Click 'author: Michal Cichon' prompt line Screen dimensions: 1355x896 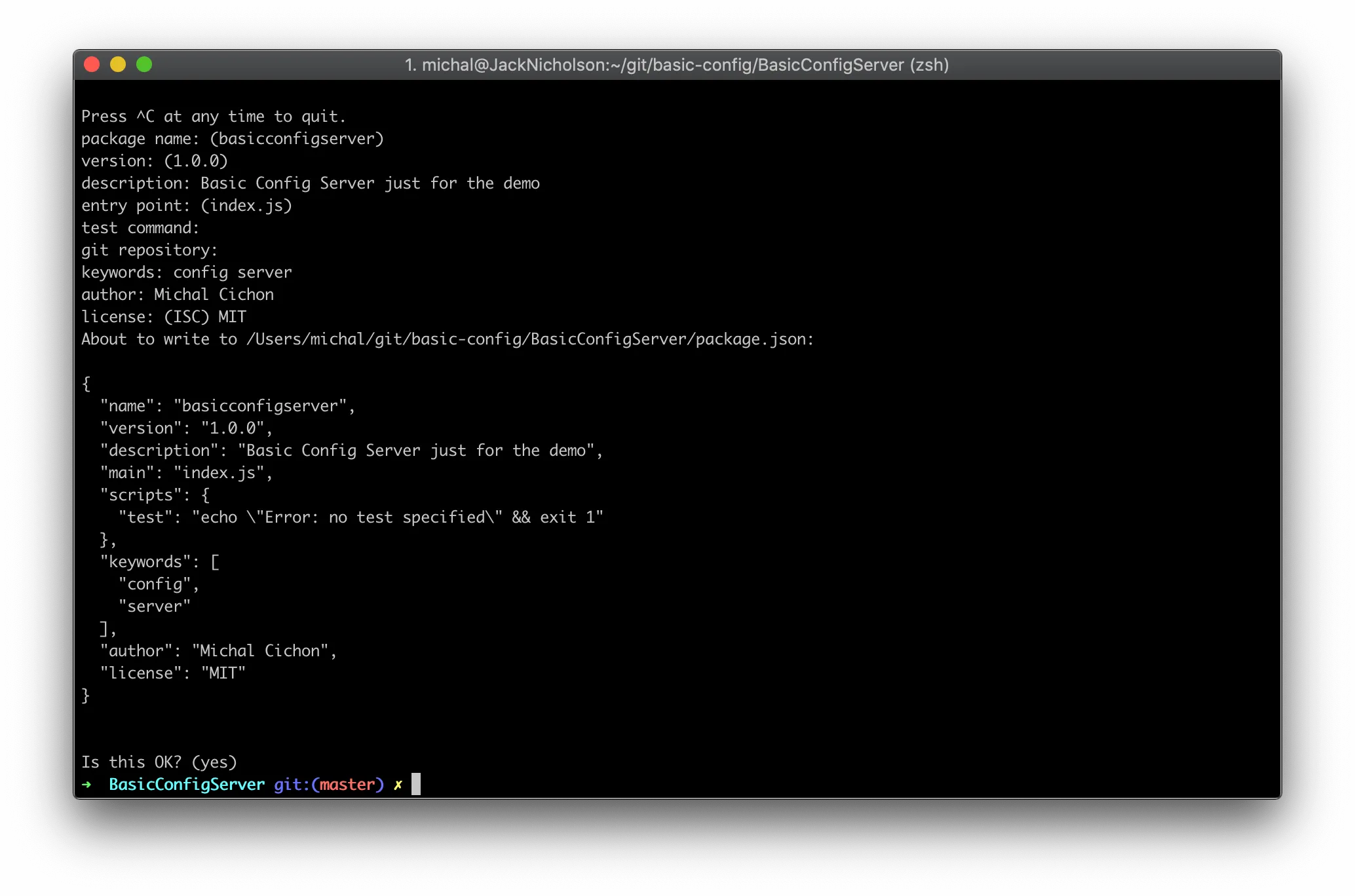(x=178, y=295)
